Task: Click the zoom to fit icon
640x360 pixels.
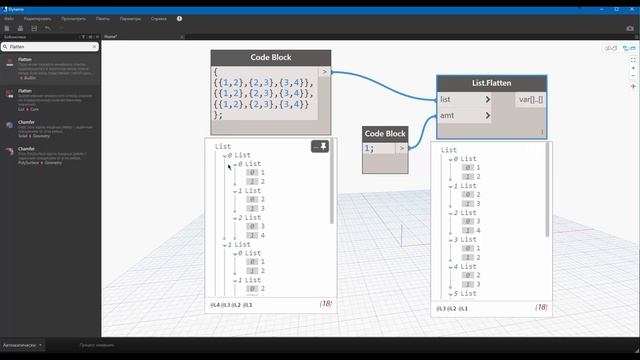Action: click(633, 60)
